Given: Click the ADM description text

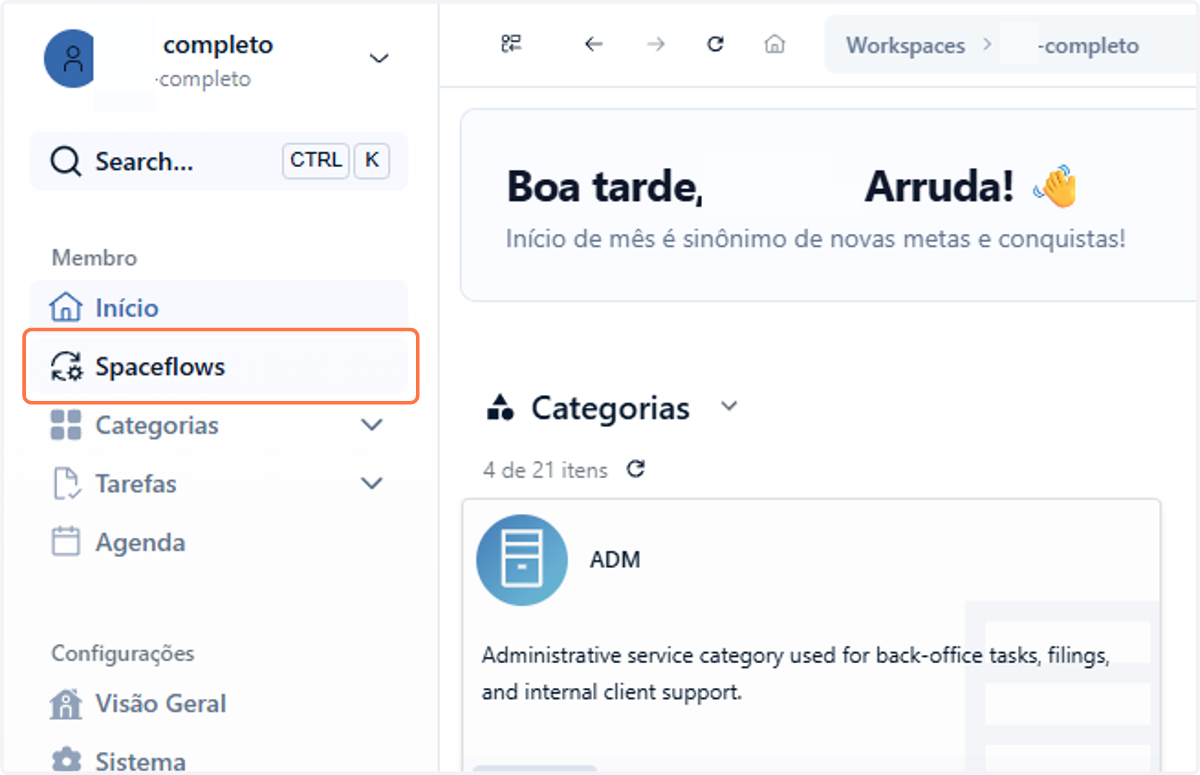Looking at the screenshot, I should [x=796, y=673].
